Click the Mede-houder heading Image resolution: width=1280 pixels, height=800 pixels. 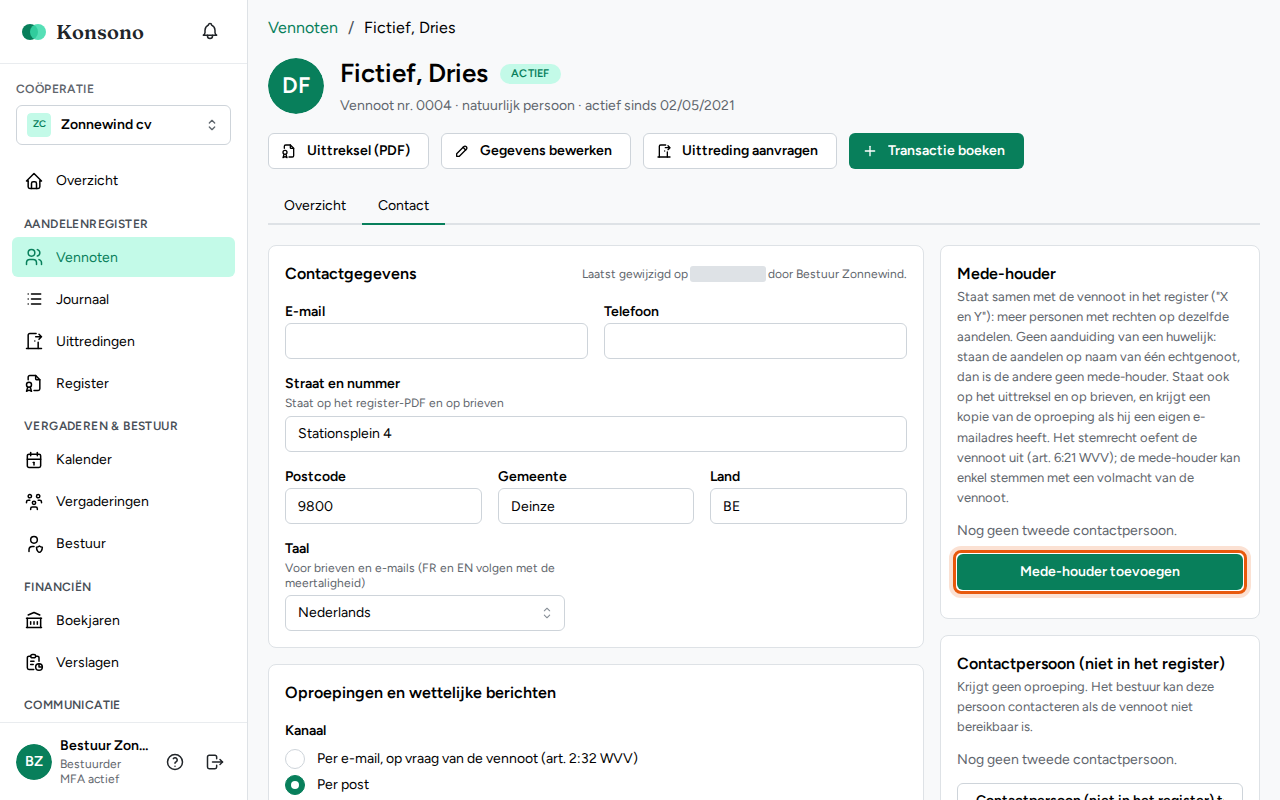[1007, 274]
